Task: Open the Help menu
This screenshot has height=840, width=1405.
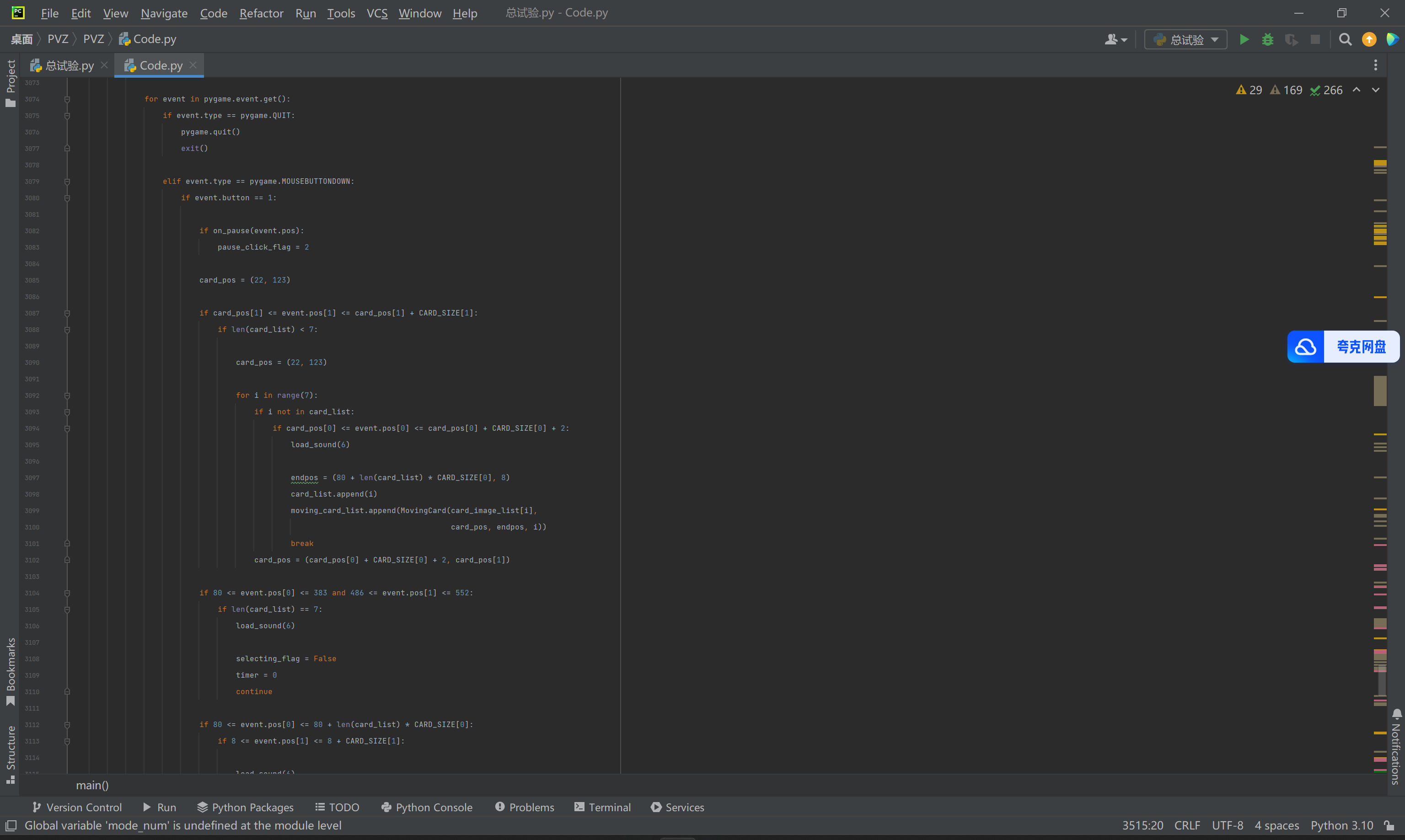Action: pyautogui.click(x=465, y=13)
